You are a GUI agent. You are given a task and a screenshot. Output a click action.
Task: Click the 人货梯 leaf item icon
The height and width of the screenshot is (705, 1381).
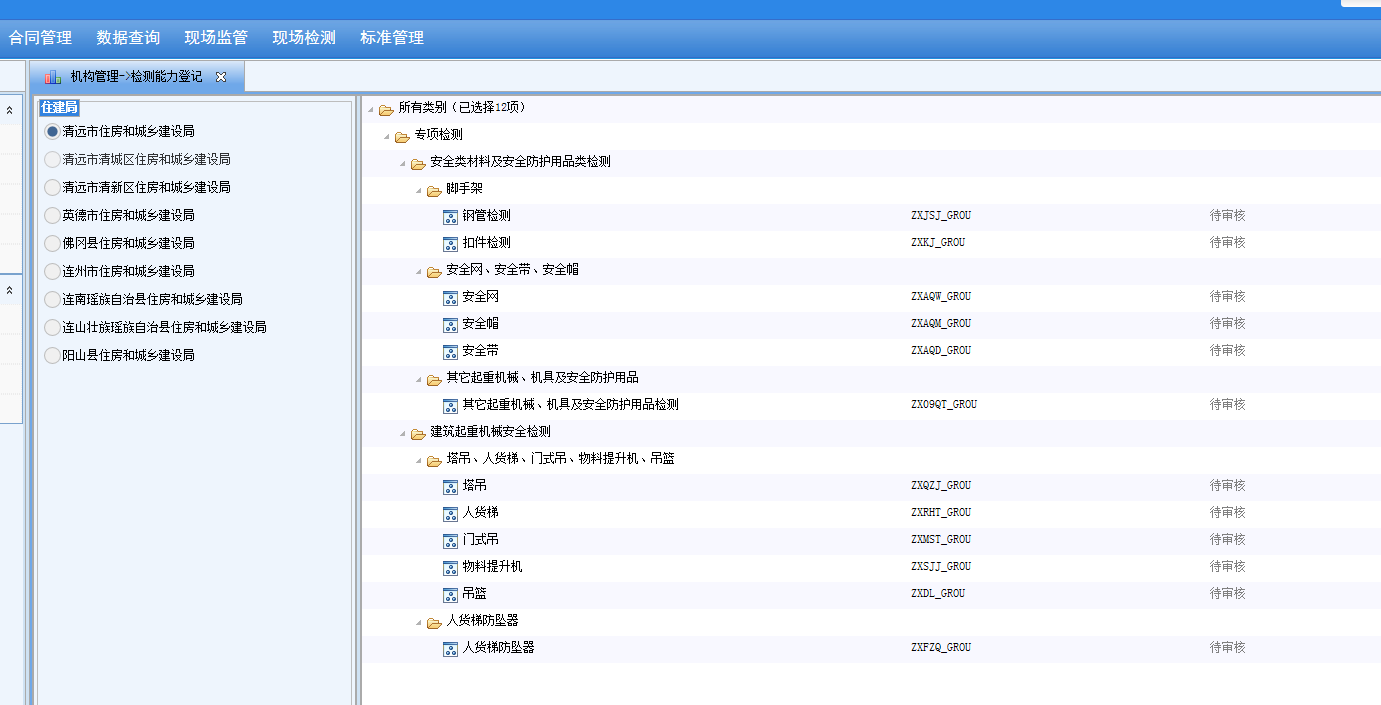tap(450, 513)
